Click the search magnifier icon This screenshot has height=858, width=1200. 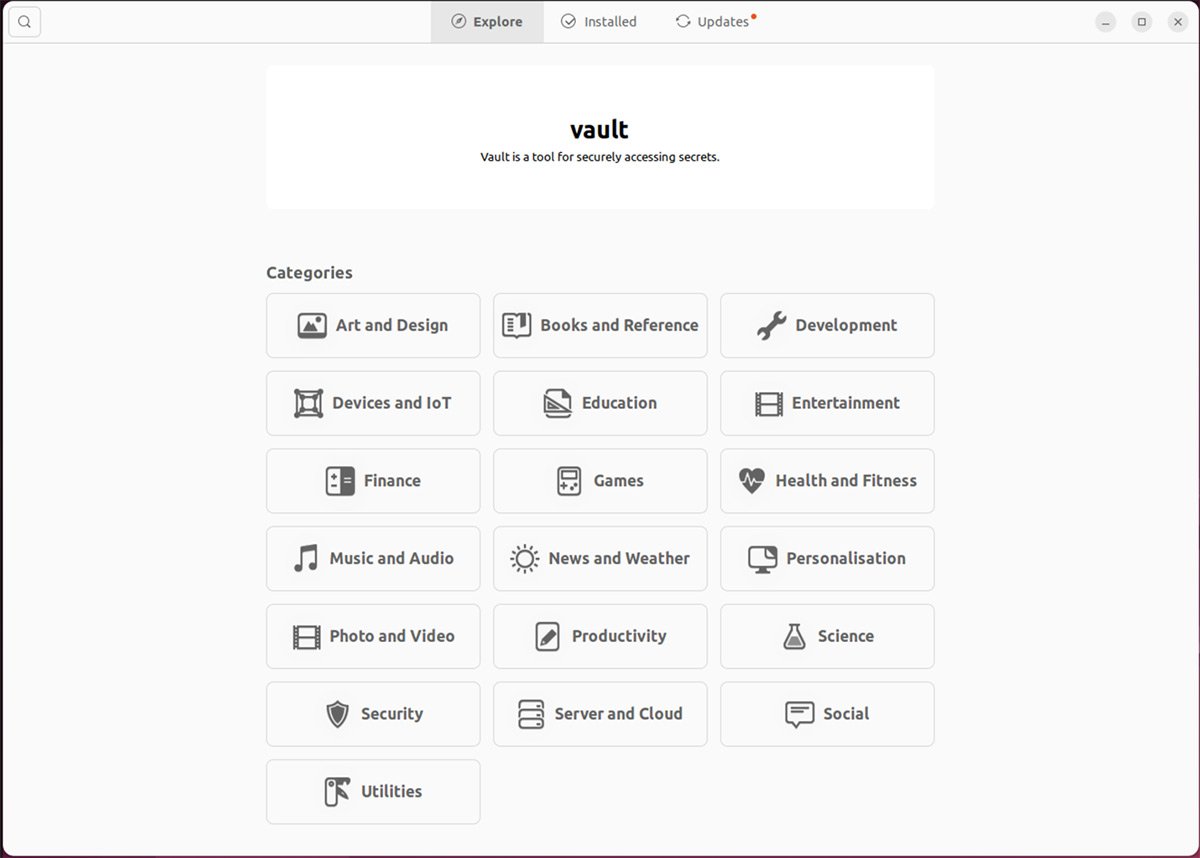(25, 22)
